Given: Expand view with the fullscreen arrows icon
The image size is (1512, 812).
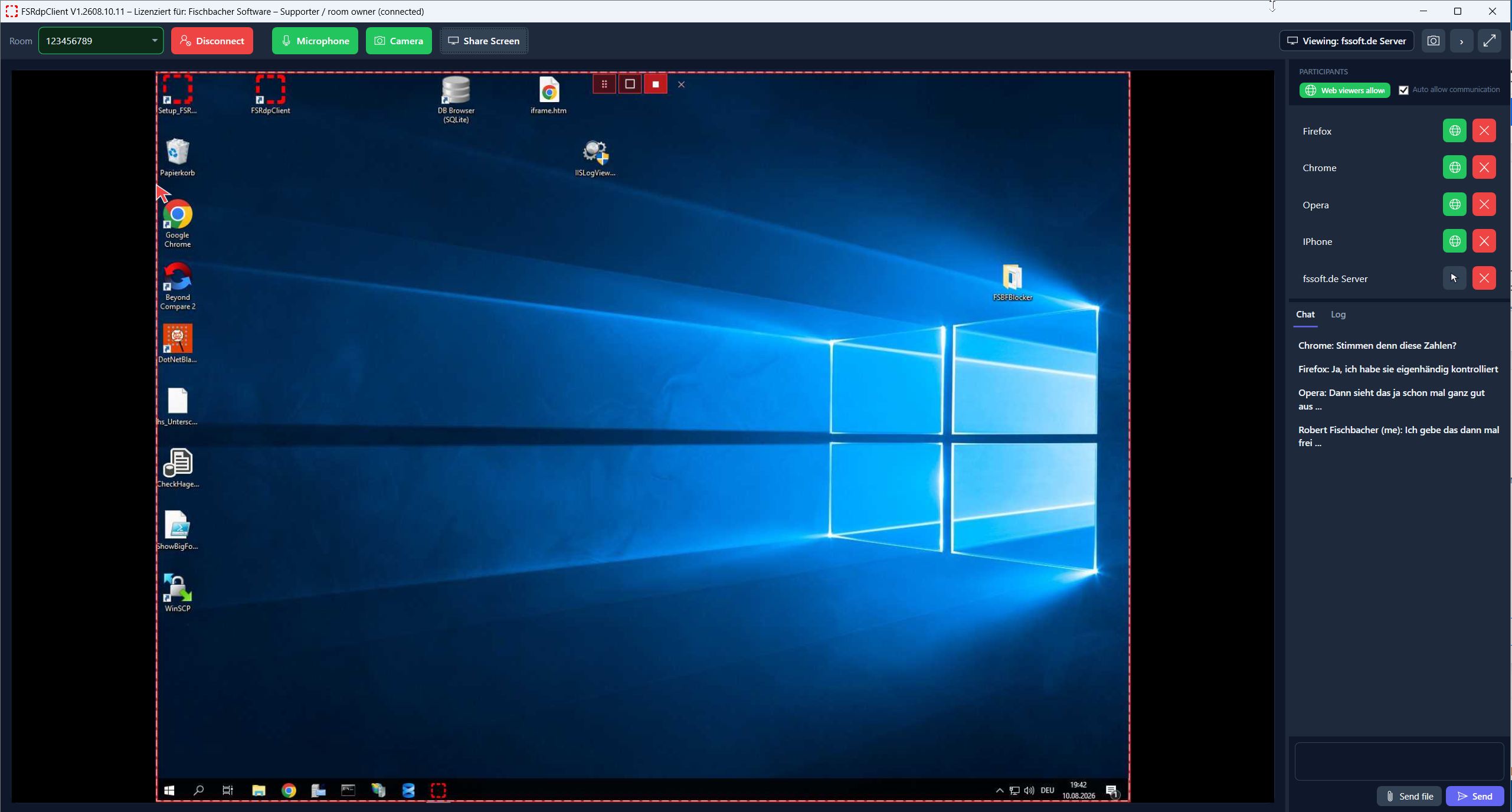Looking at the screenshot, I should tap(1489, 41).
